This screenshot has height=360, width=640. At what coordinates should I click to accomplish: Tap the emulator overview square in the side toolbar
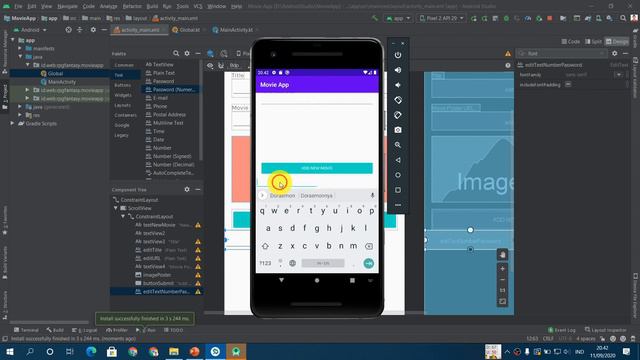tap(398, 190)
